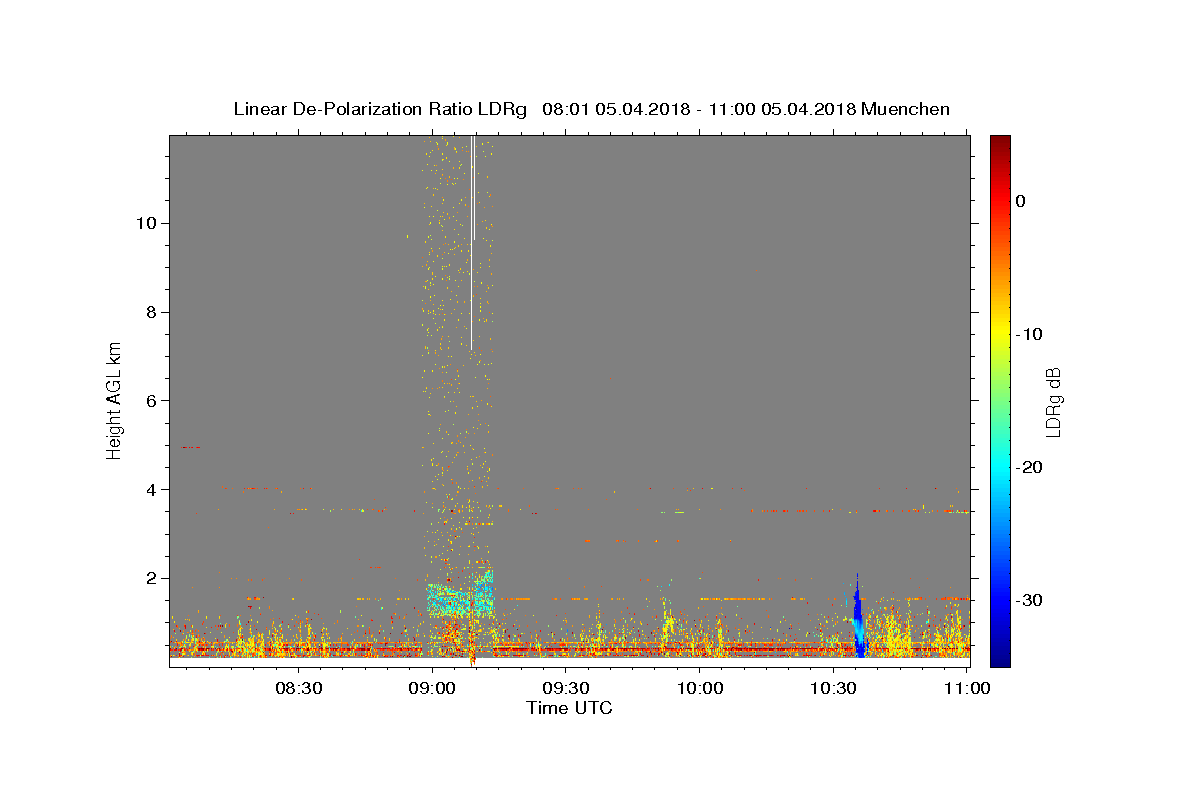Click the 'Height AGL km' axis label

coord(114,399)
